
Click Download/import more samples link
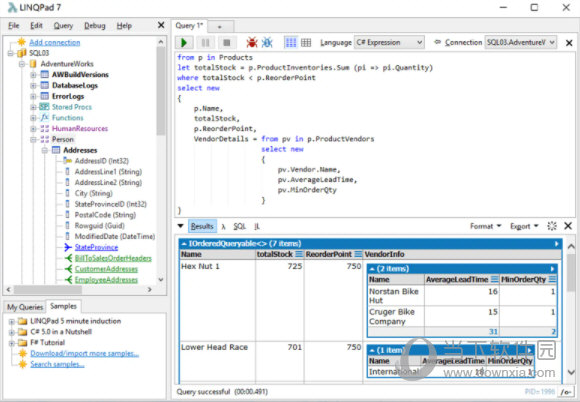pos(85,353)
